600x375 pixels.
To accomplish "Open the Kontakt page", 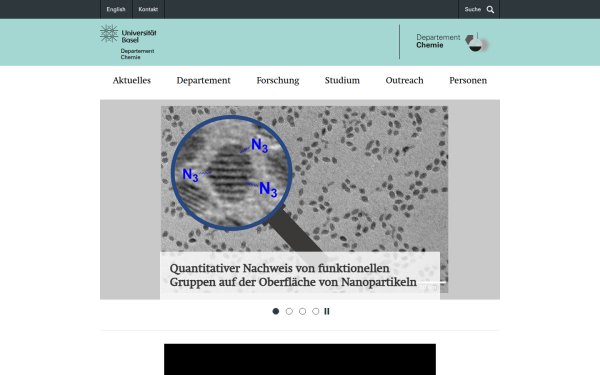I will click(148, 10).
